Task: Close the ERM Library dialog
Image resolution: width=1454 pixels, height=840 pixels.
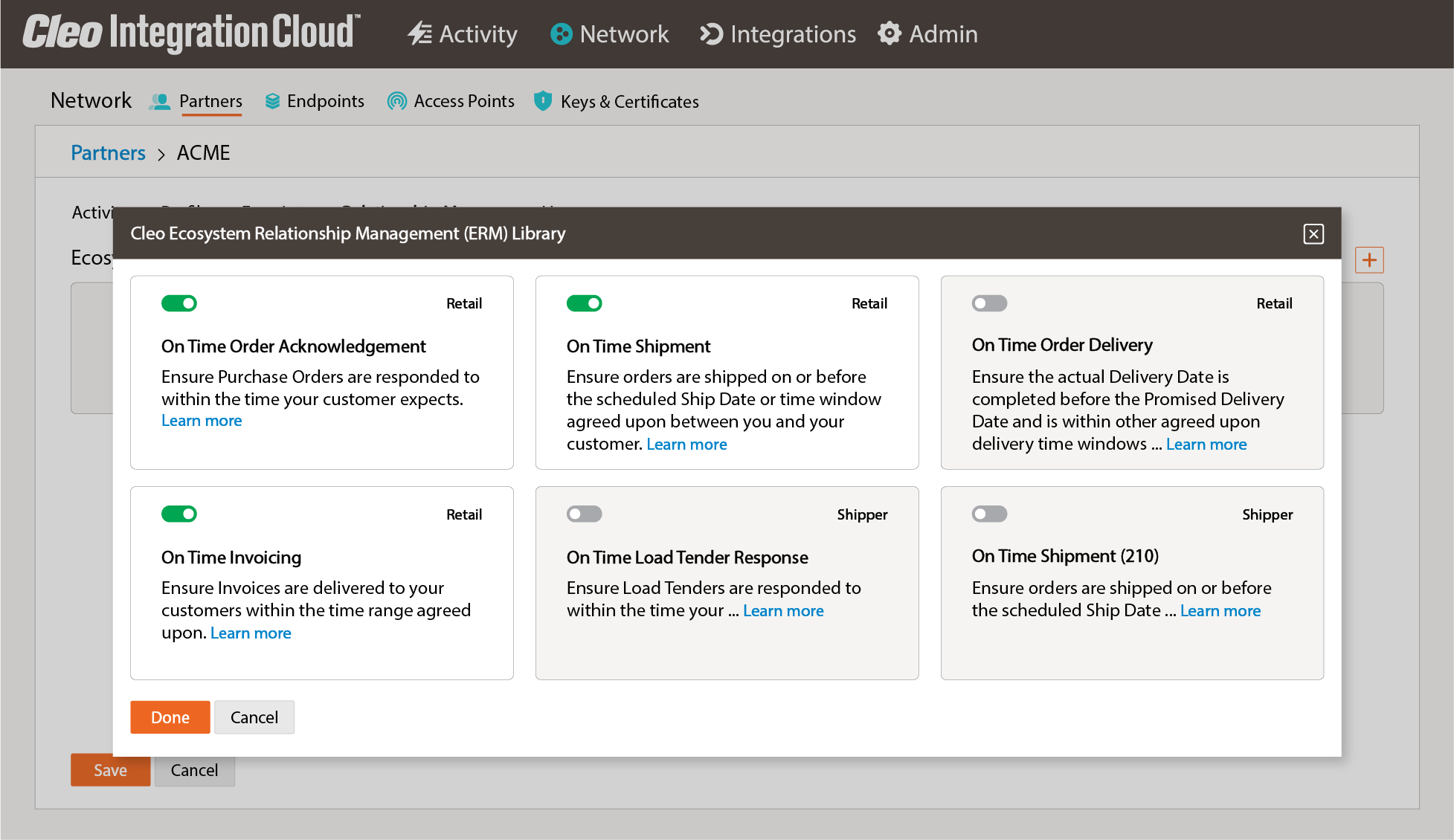Action: (x=1313, y=234)
